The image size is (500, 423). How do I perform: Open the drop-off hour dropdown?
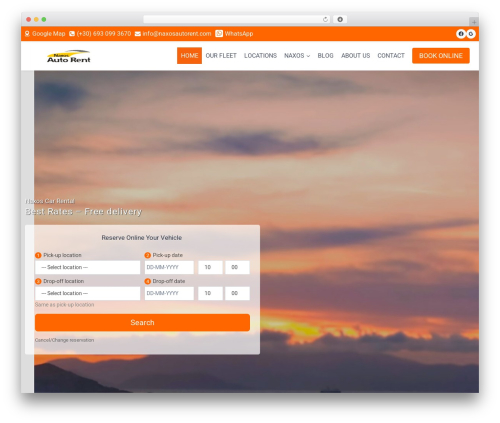210,293
